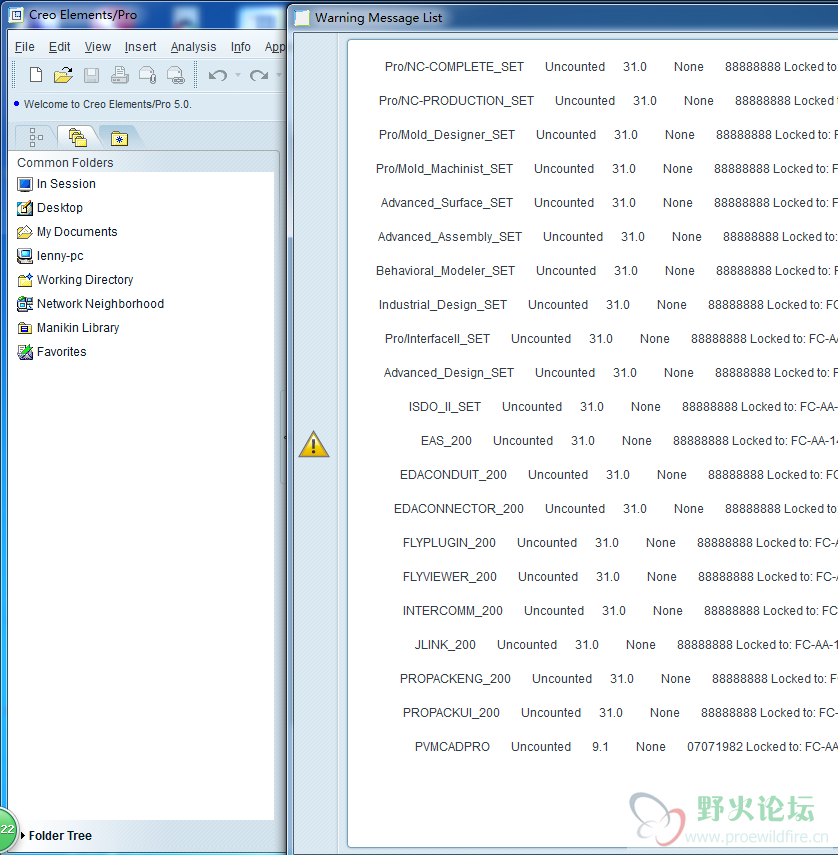Click the Redo arrow icon
The image size is (838, 855).
coord(259,75)
